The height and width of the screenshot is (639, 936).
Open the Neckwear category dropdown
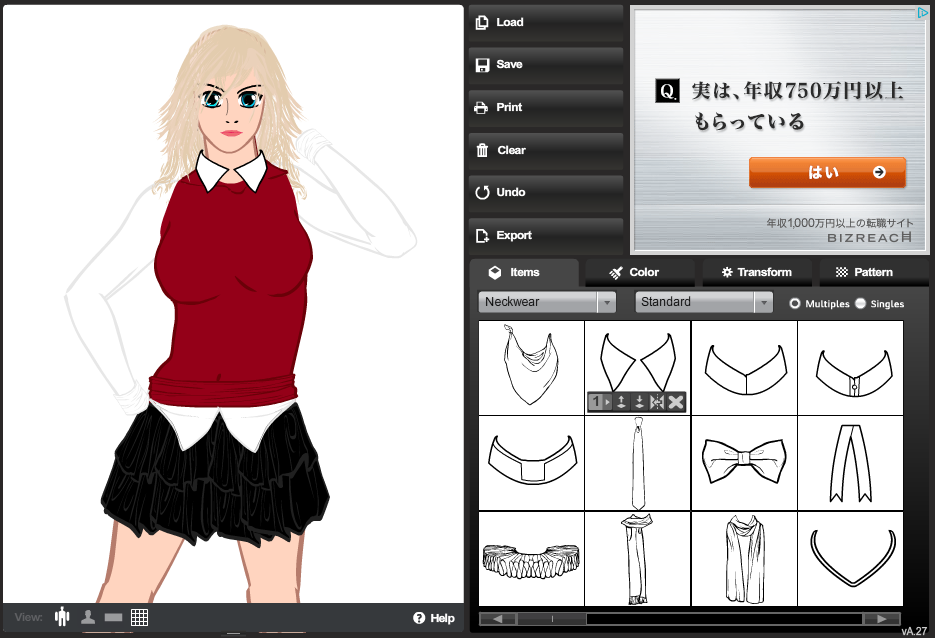click(547, 302)
